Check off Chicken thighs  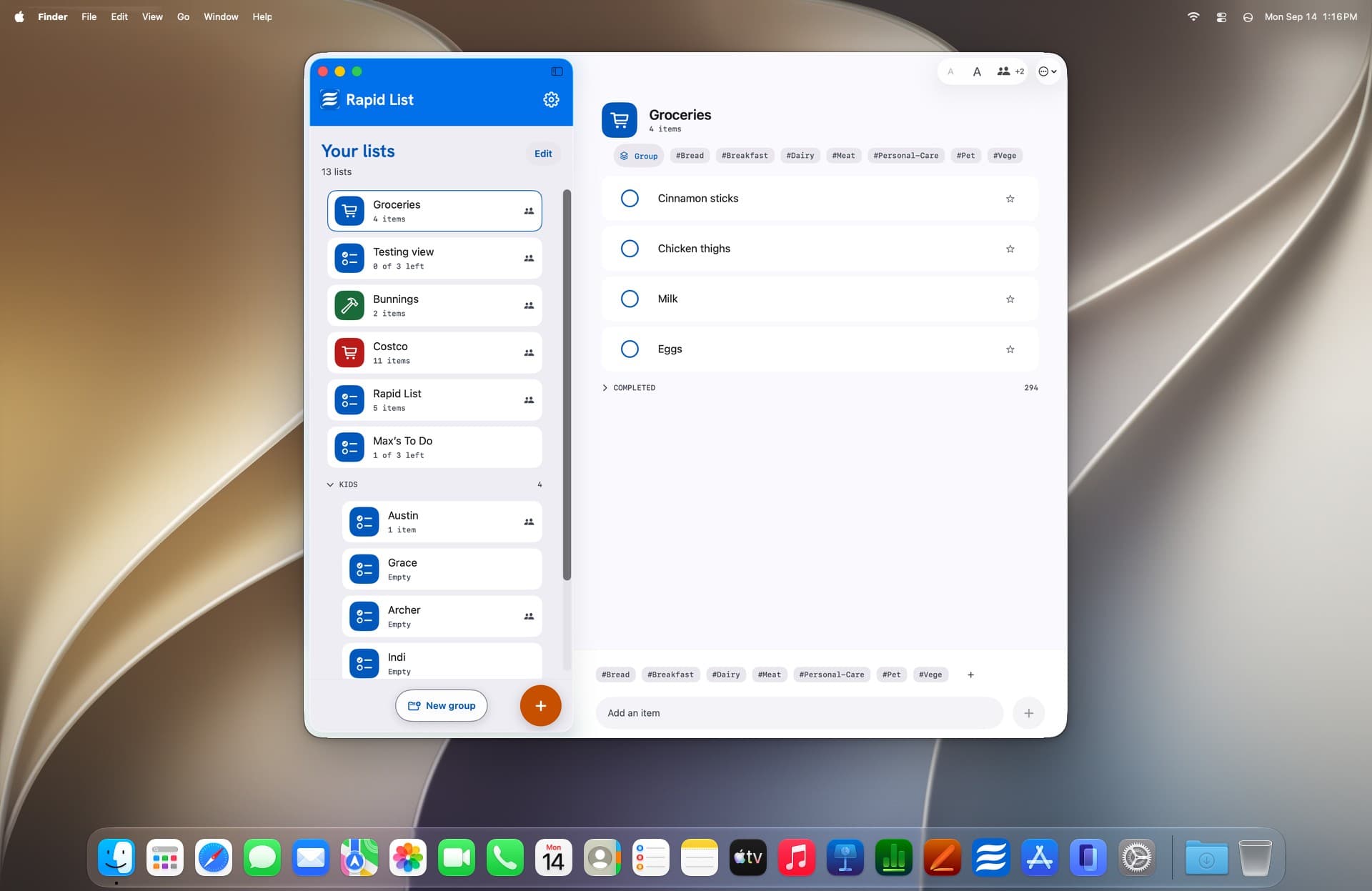point(630,249)
